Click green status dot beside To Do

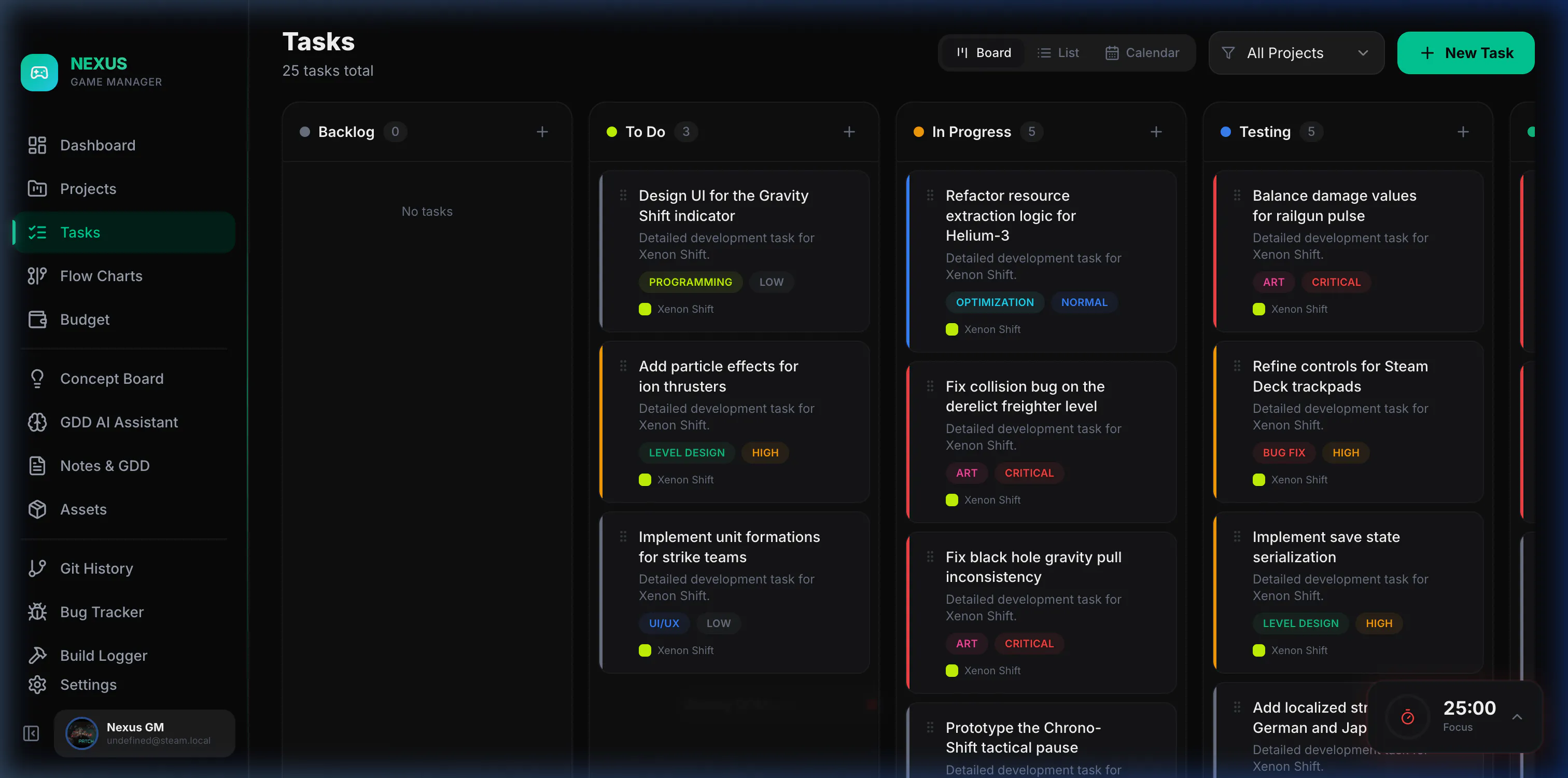click(x=612, y=132)
